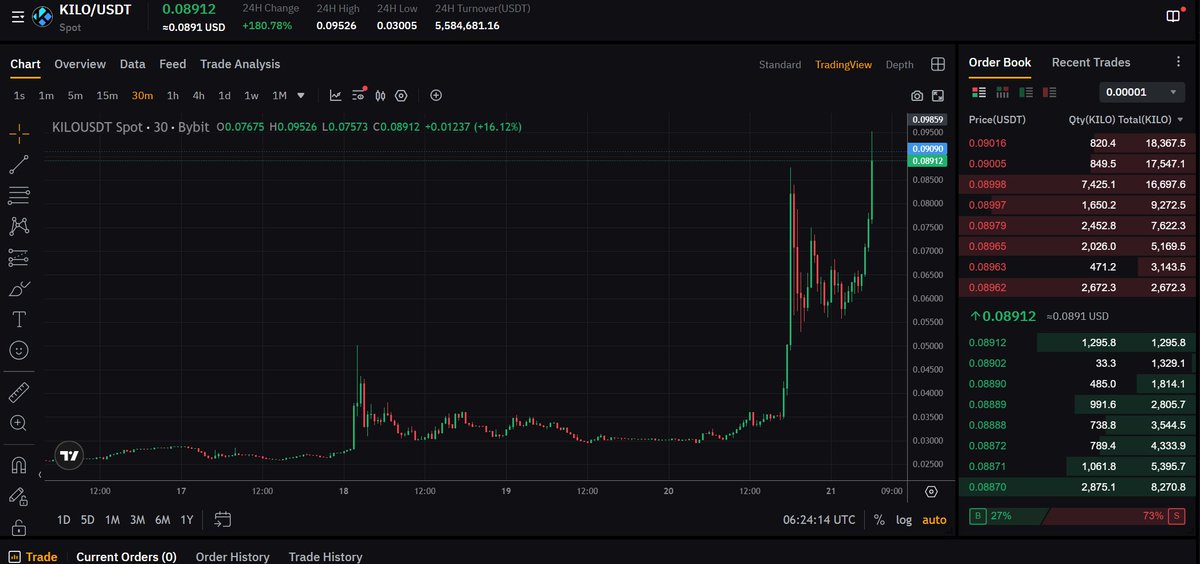
Task: Switch chart to Depth view
Action: click(900, 65)
